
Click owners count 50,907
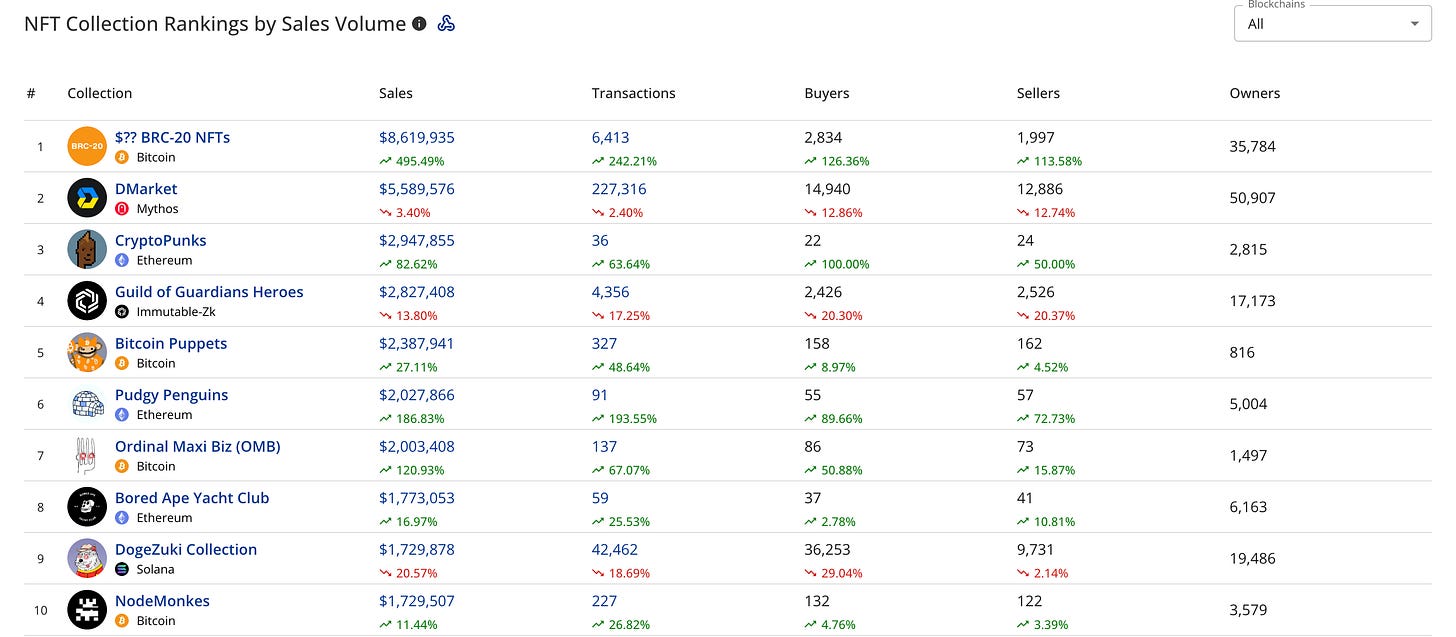1253,198
